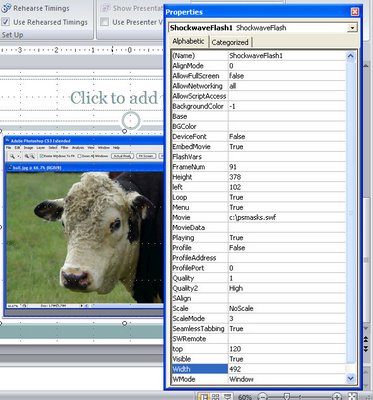The width and height of the screenshot is (373, 400).
Task: Start Slide Show view from status bar
Action: 228,397
